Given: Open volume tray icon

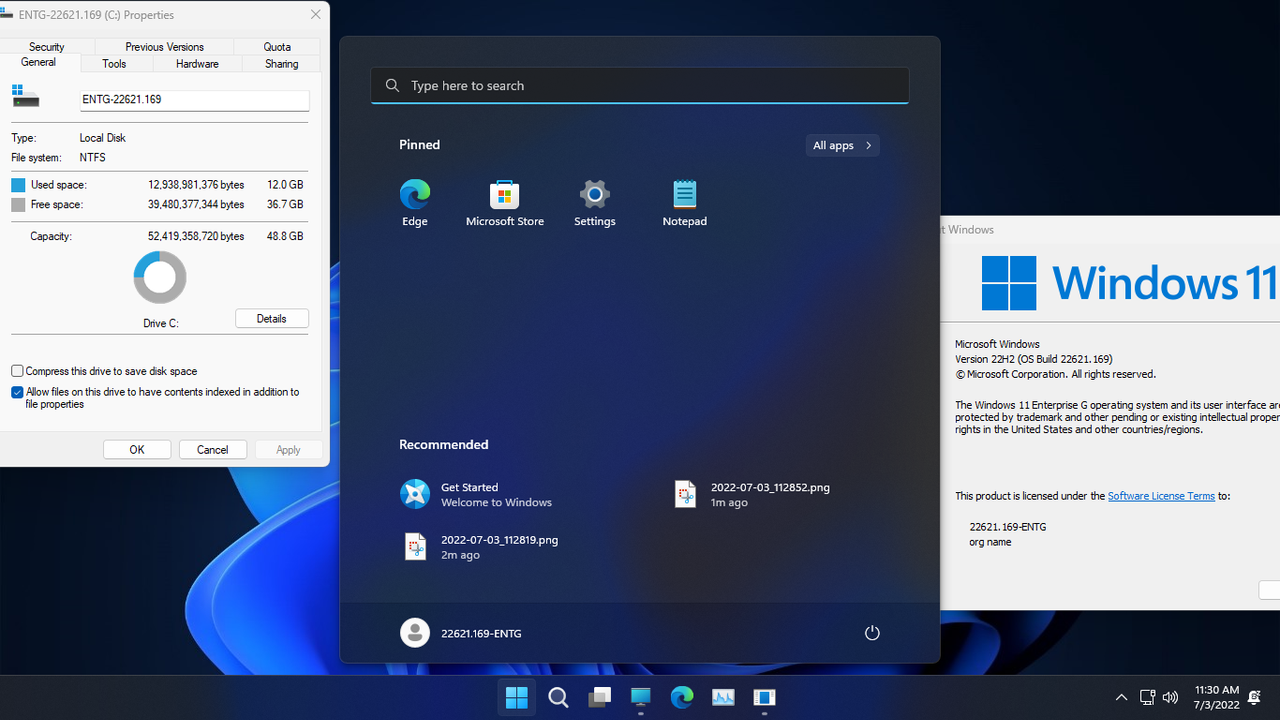Looking at the screenshot, I should click(x=1170, y=697).
